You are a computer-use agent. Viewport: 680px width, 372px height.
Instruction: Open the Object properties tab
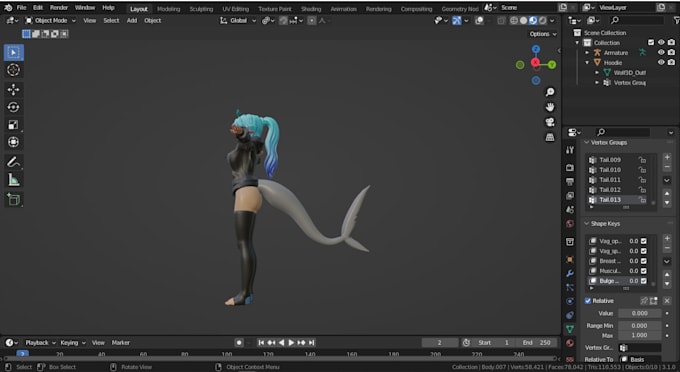click(x=570, y=260)
